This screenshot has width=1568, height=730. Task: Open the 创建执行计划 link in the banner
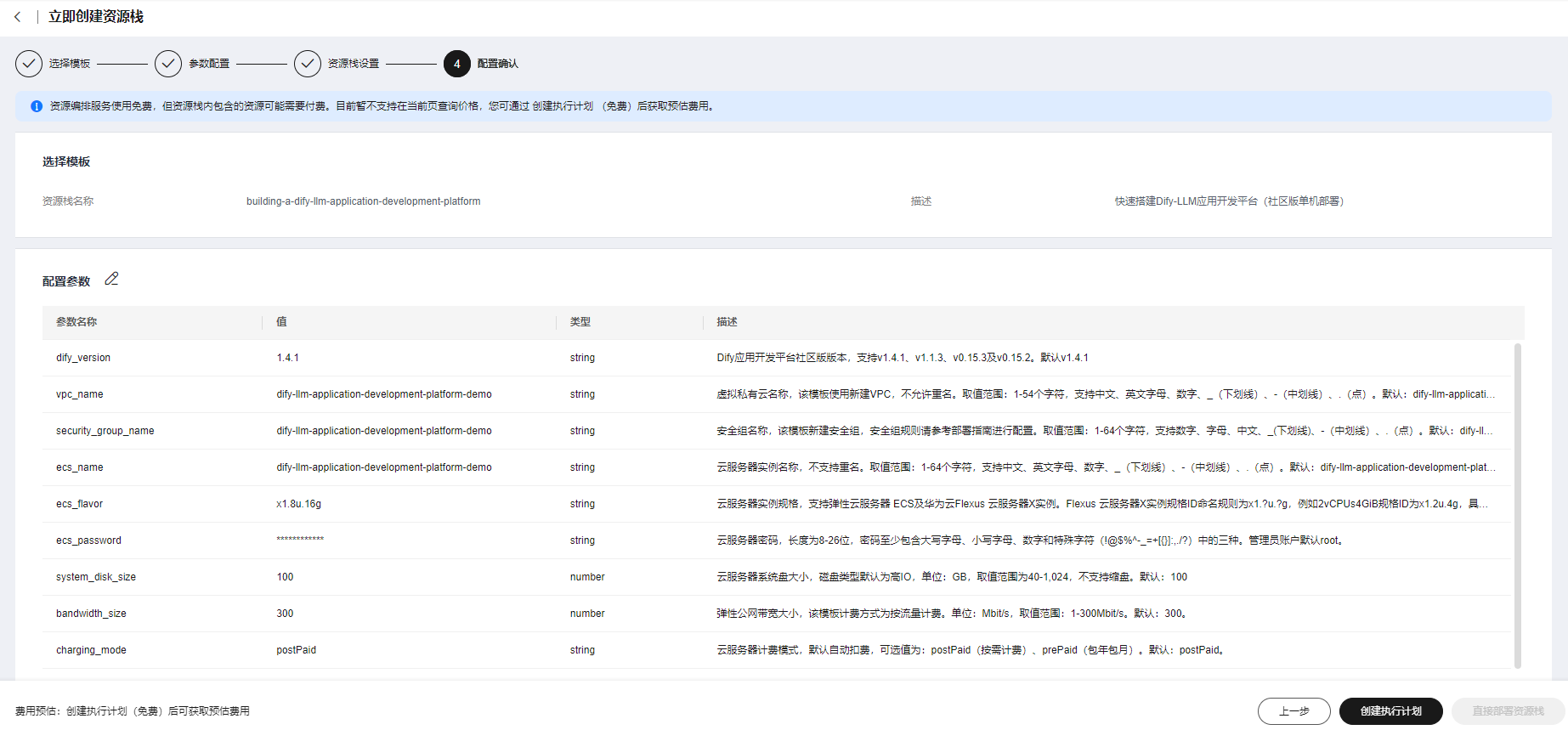click(563, 106)
